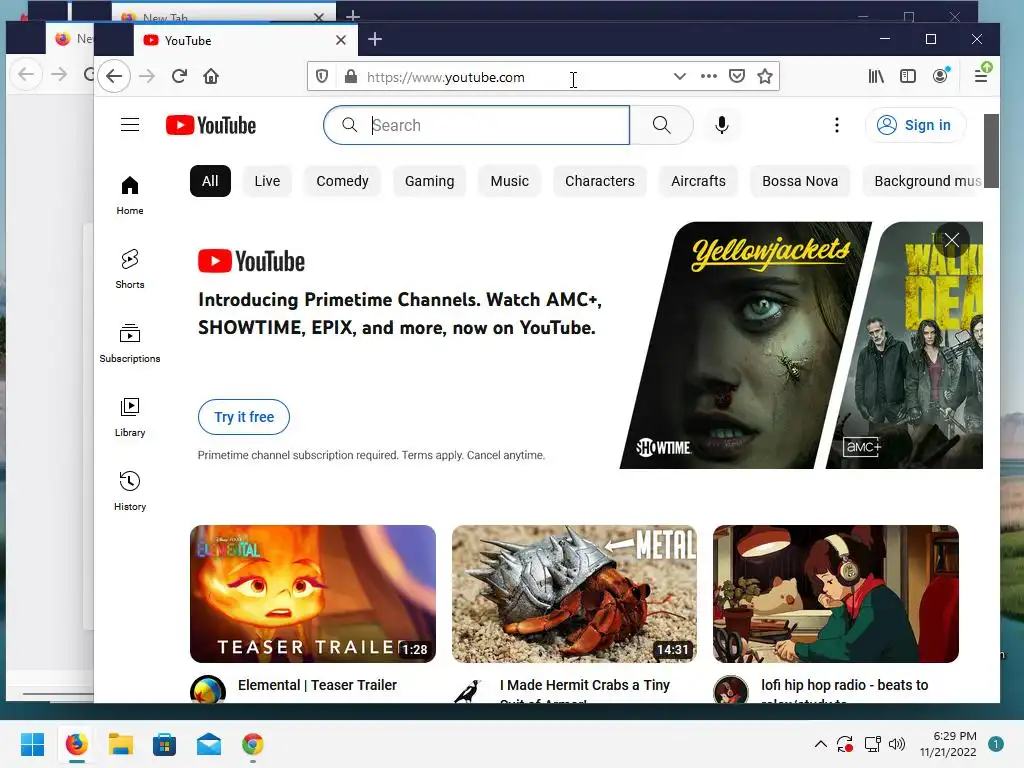1024x768 pixels.
Task: Start voice search with the microphone icon
Action: [722, 125]
